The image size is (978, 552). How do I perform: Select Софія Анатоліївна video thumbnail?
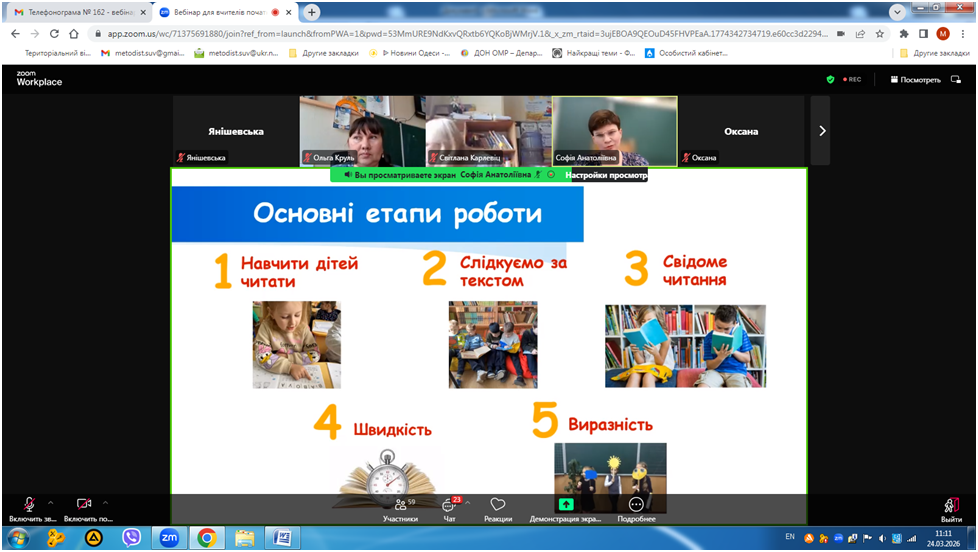614,130
